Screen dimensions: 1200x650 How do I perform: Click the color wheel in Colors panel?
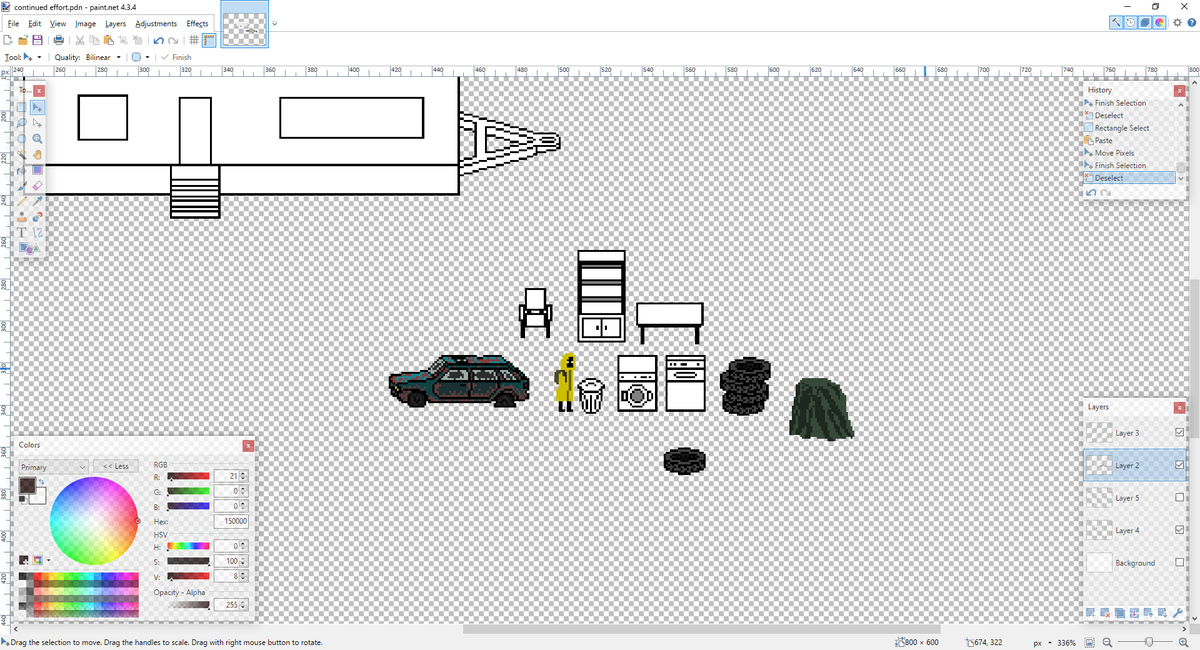[93, 522]
